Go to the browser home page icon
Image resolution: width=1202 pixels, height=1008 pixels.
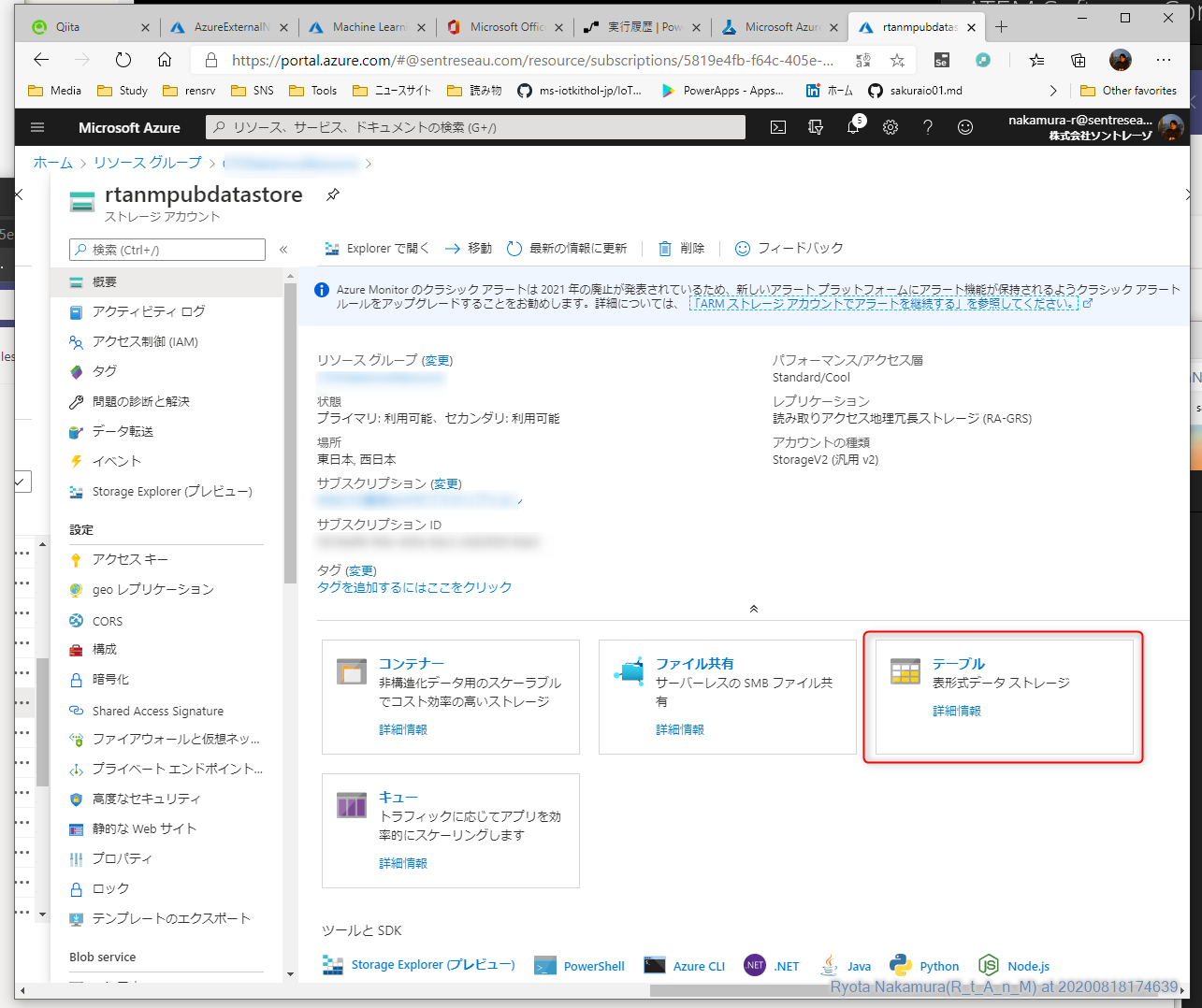click(165, 60)
